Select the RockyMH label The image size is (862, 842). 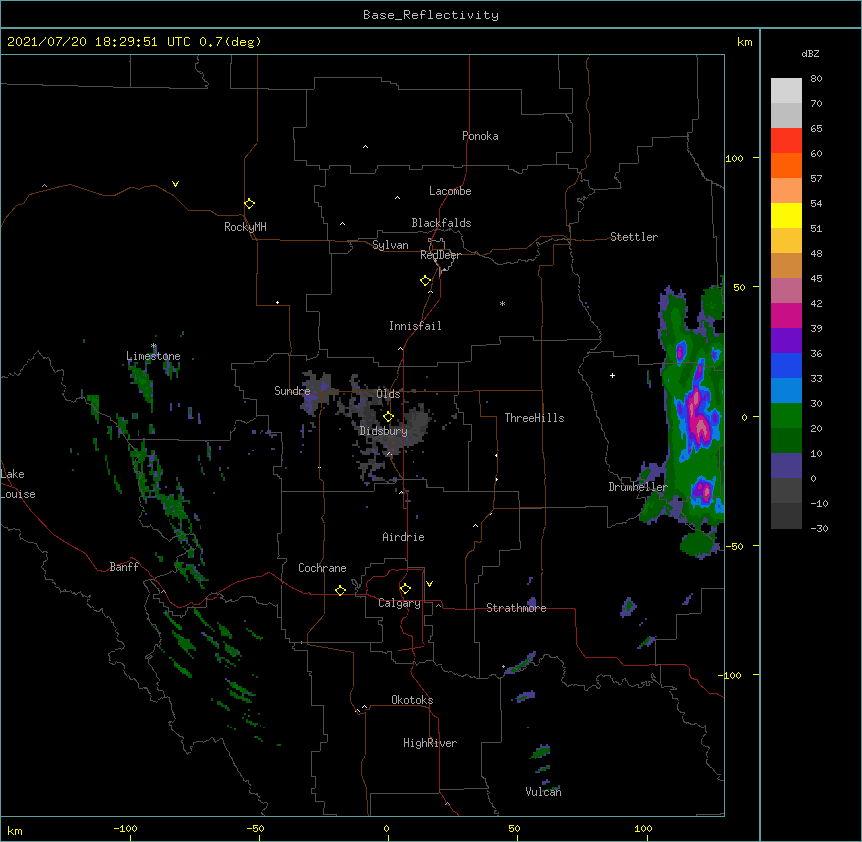click(245, 227)
